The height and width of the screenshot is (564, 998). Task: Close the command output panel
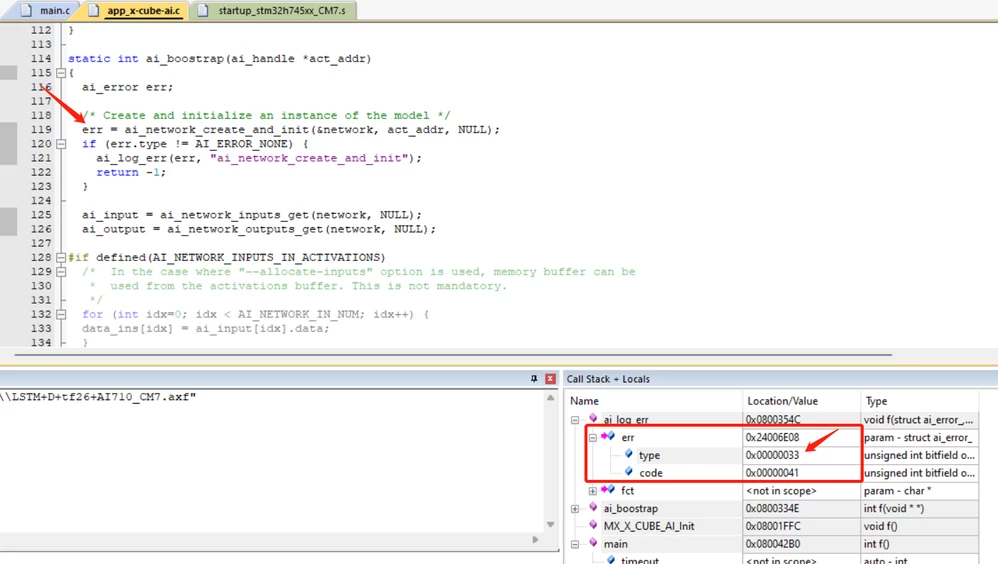point(550,379)
